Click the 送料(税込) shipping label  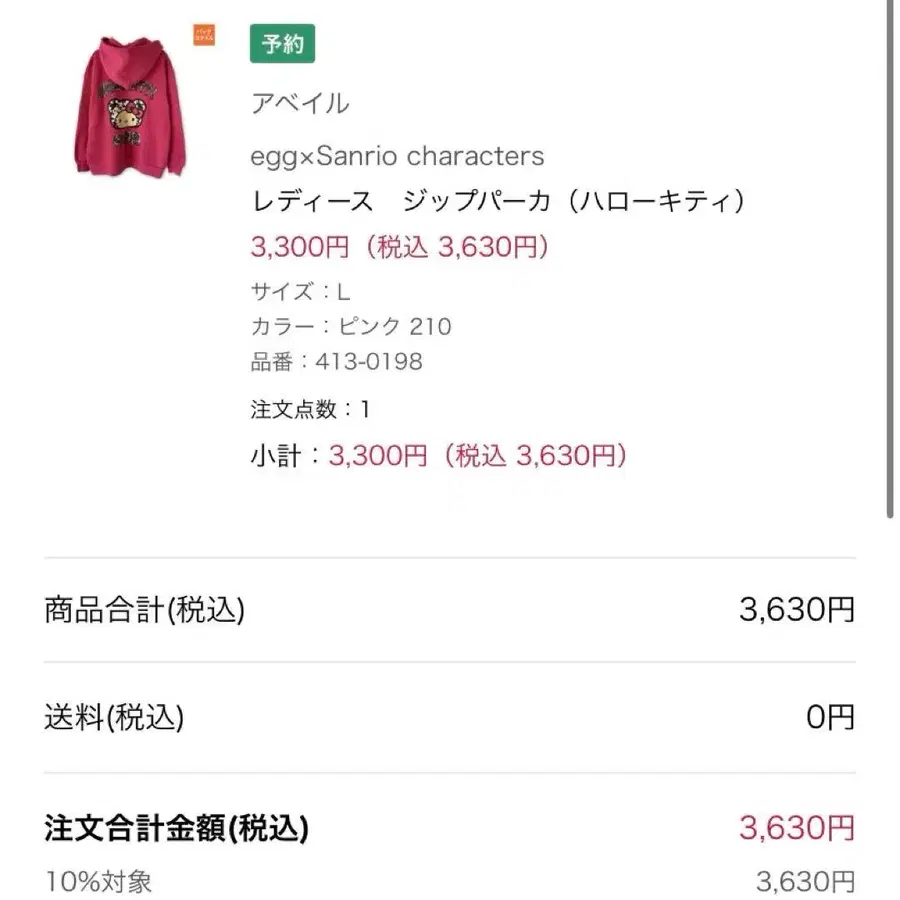point(114,716)
